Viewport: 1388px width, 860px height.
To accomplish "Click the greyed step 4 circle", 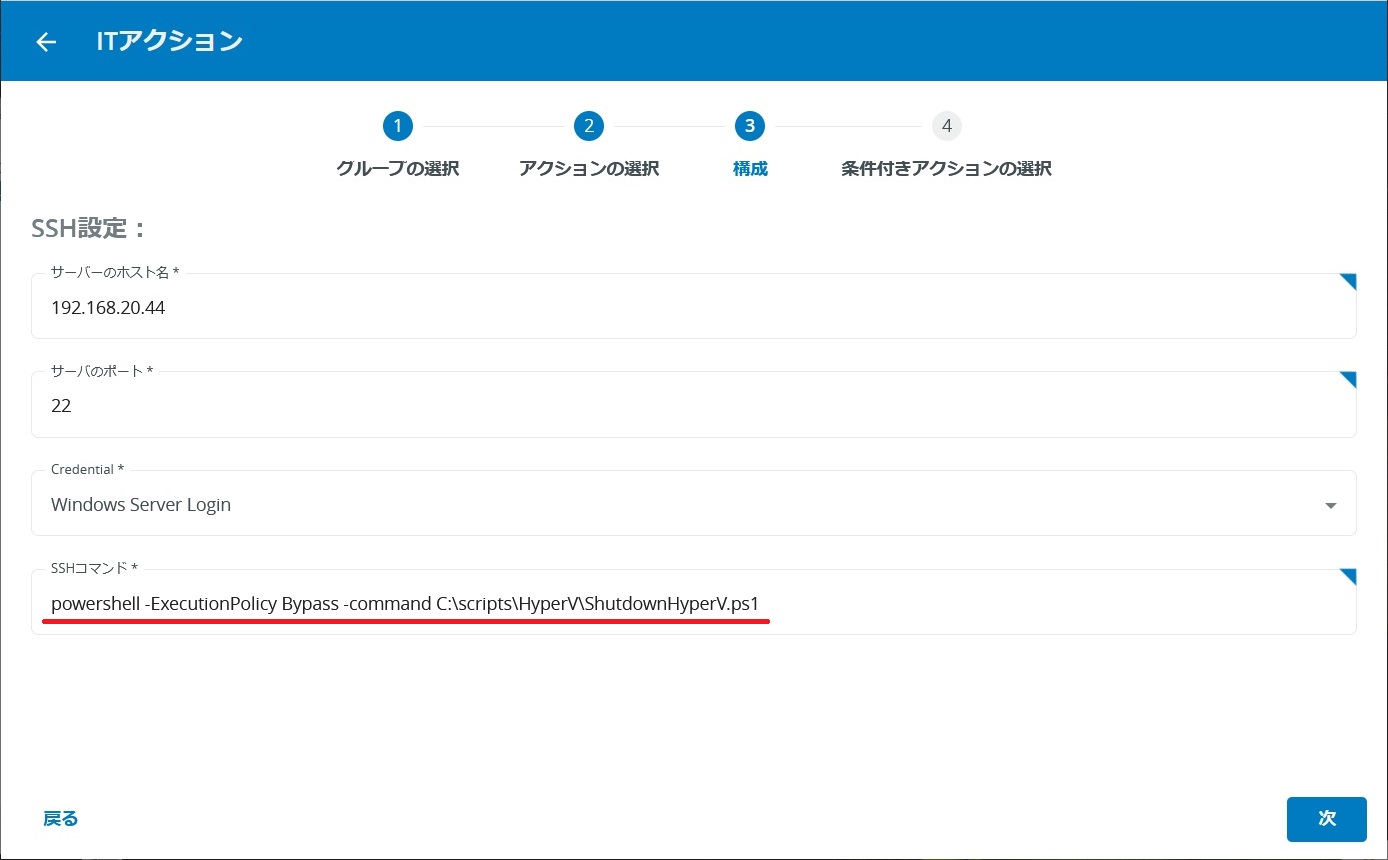I will click(946, 126).
